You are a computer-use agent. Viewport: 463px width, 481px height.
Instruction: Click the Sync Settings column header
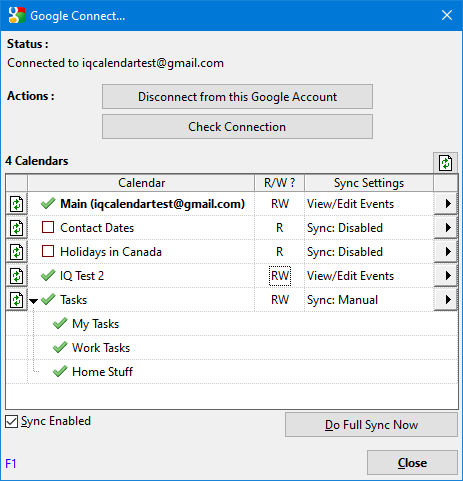click(x=369, y=183)
